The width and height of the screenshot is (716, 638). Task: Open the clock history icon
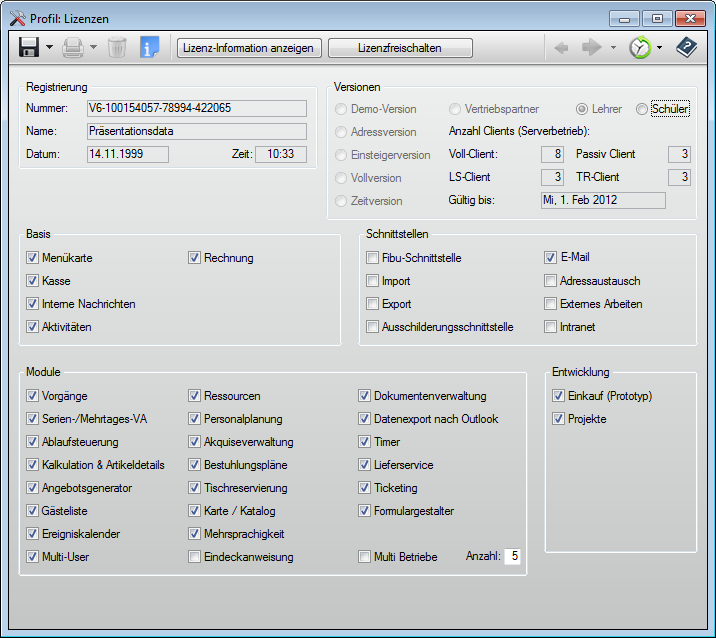(x=639, y=47)
